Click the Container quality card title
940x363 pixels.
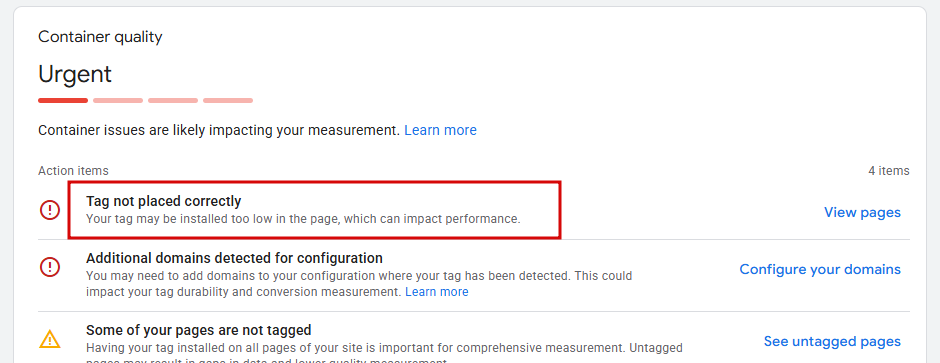coord(100,37)
